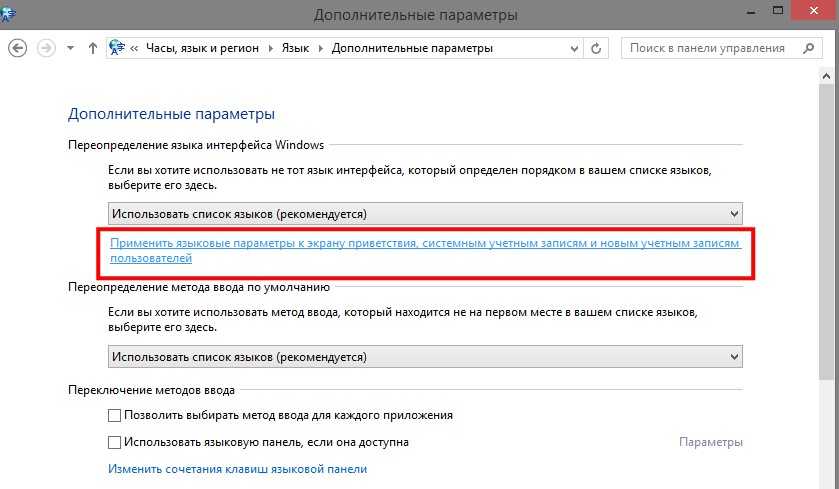Click the search magnifier icon
This screenshot has height=489, width=839.
(x=807, y=48)
